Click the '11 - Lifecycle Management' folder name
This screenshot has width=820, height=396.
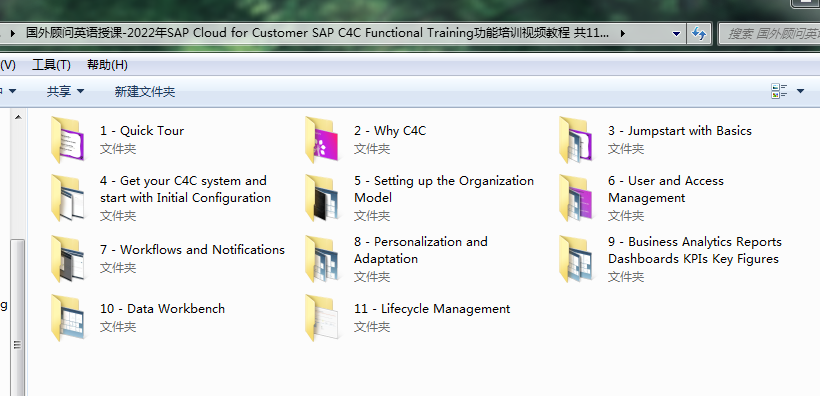pyautogui.click(x=432, y=309)
